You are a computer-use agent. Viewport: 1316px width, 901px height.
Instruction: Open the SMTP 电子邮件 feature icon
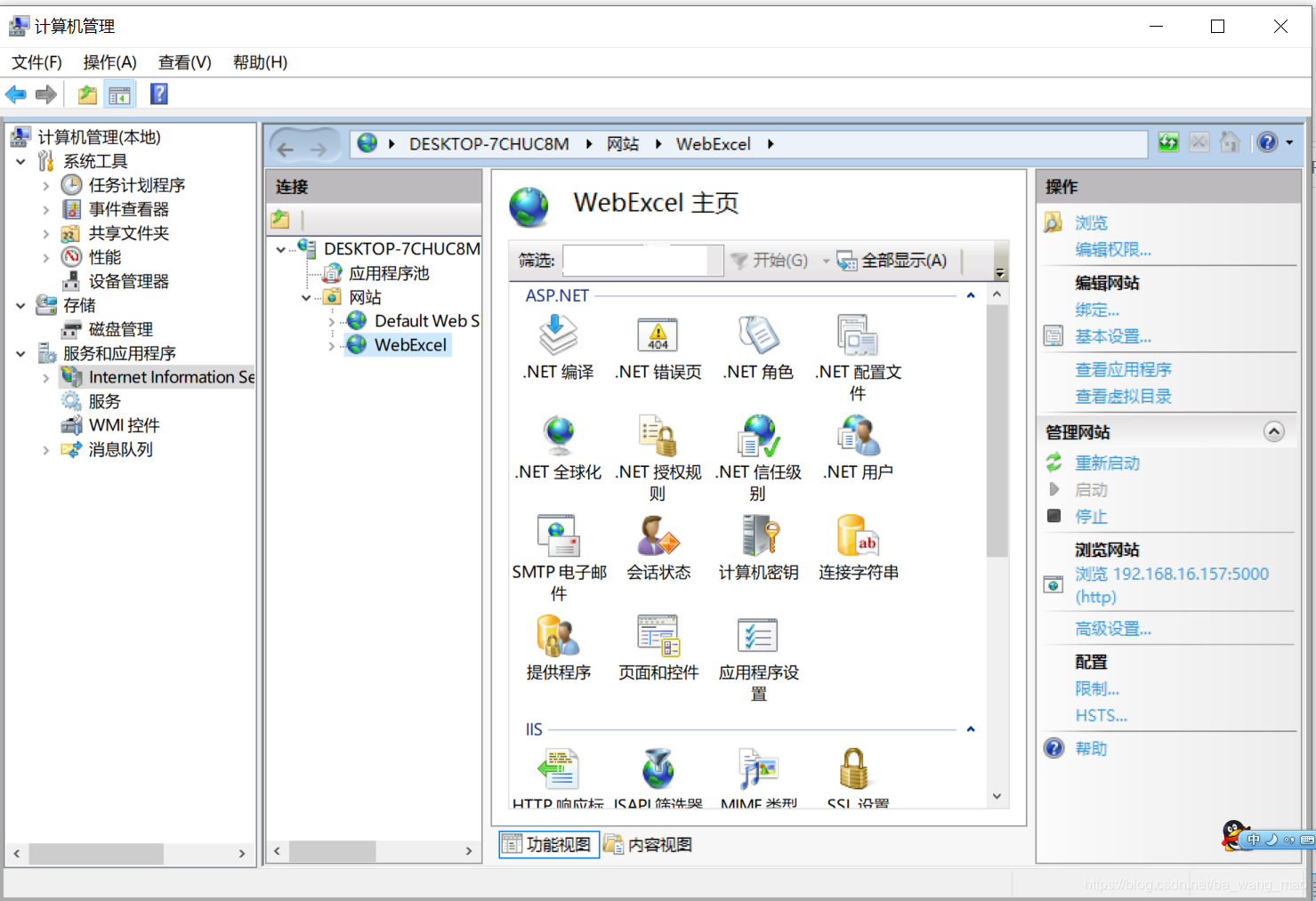pos(559,536)
